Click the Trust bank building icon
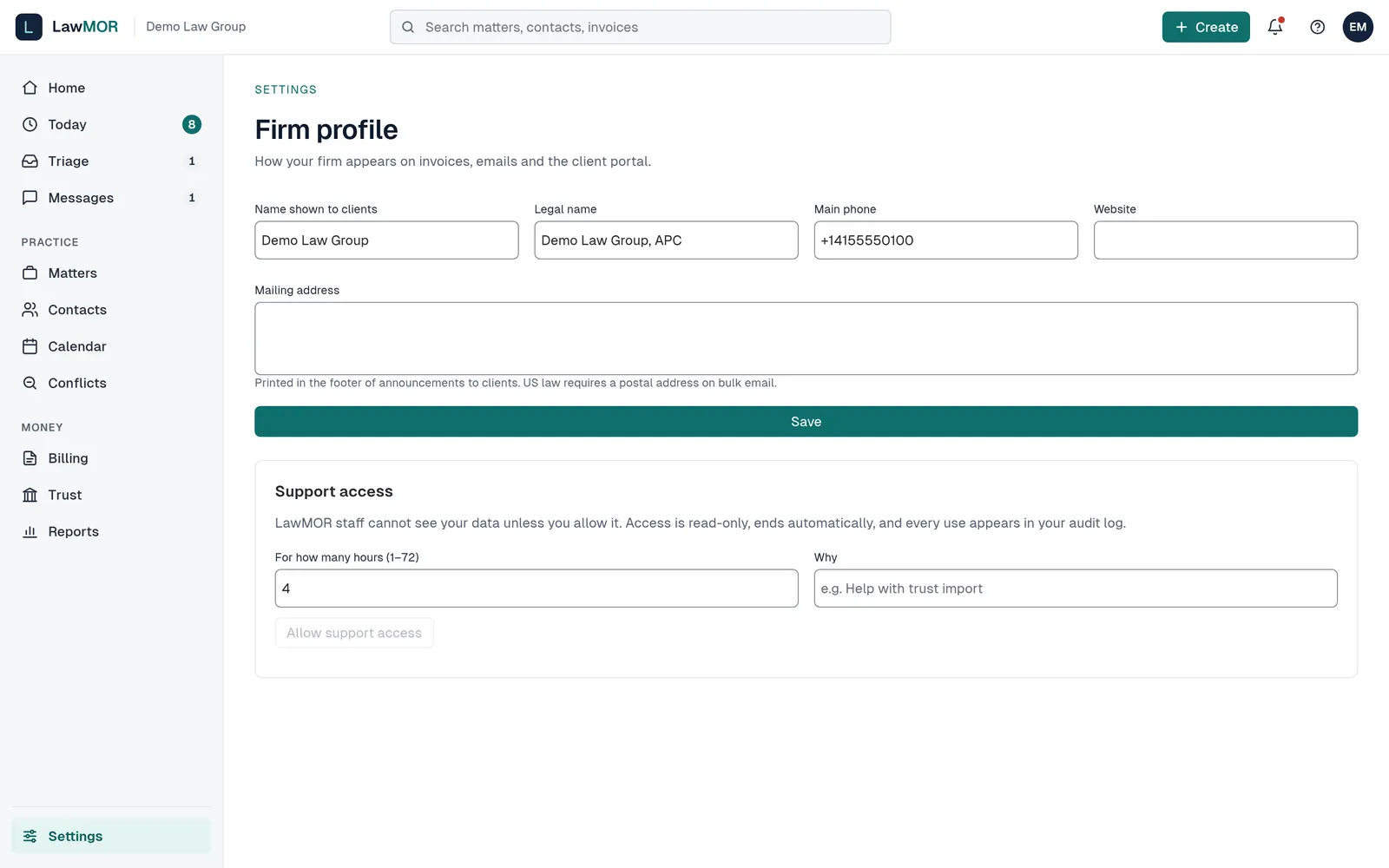1389x868 pixels. click(x=30, y=495)
